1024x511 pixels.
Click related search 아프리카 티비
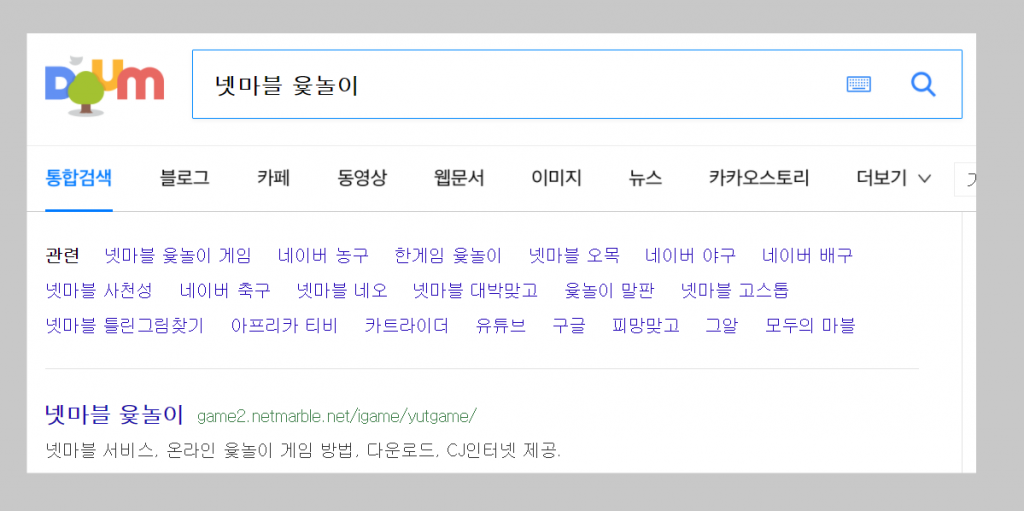(x=284, y=325)
